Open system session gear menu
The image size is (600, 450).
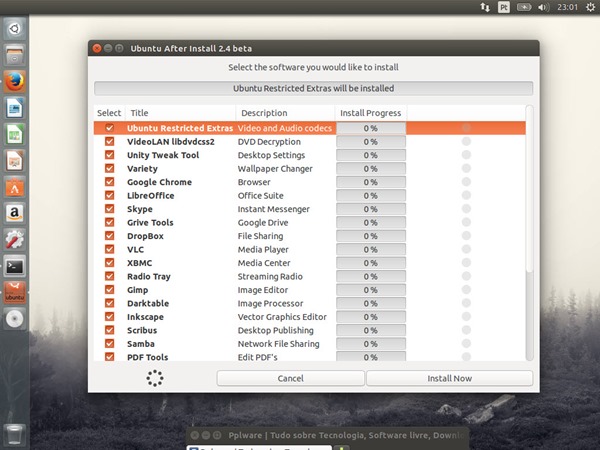pos(590,7)
